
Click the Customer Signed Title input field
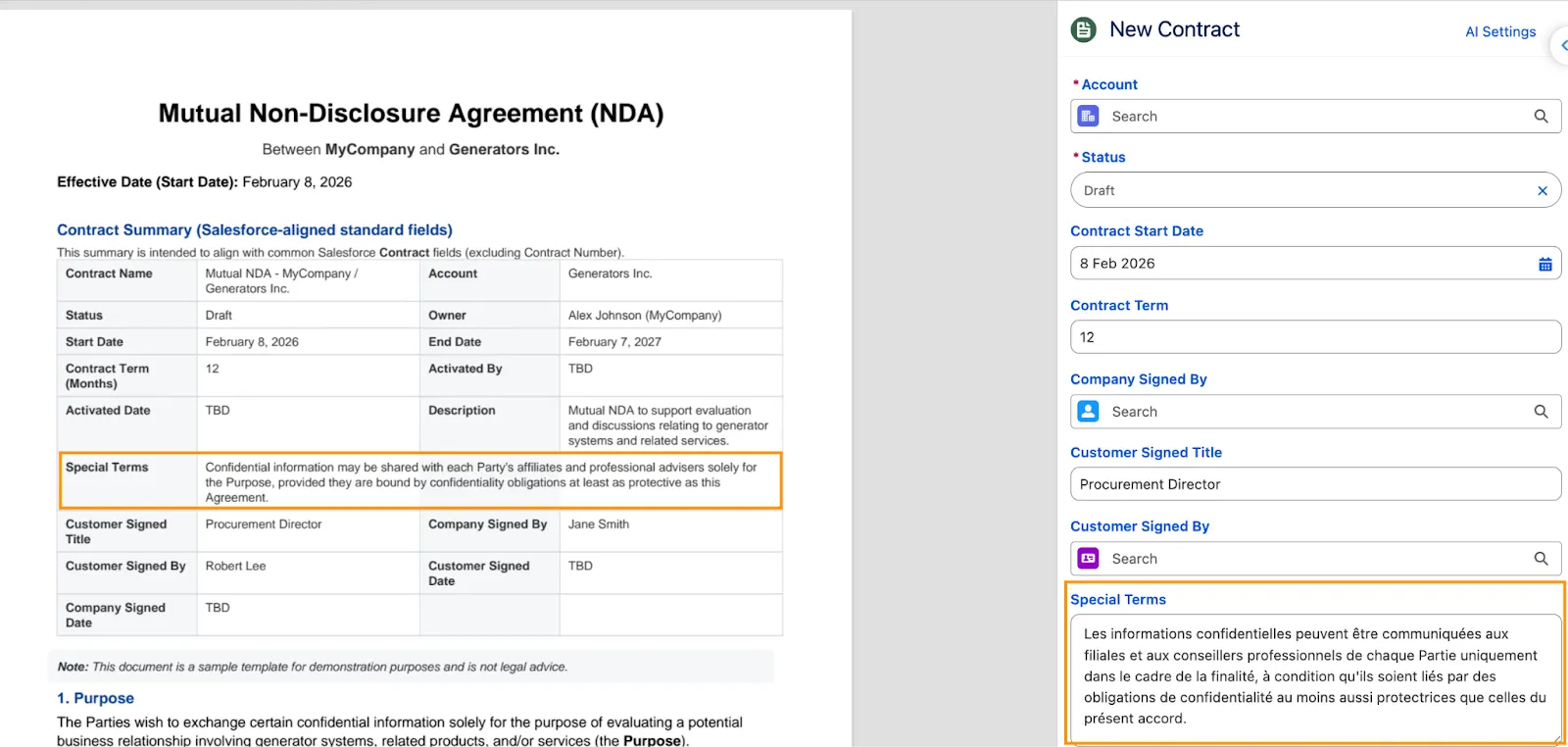pyautogui.click(x=1313, y=484)
